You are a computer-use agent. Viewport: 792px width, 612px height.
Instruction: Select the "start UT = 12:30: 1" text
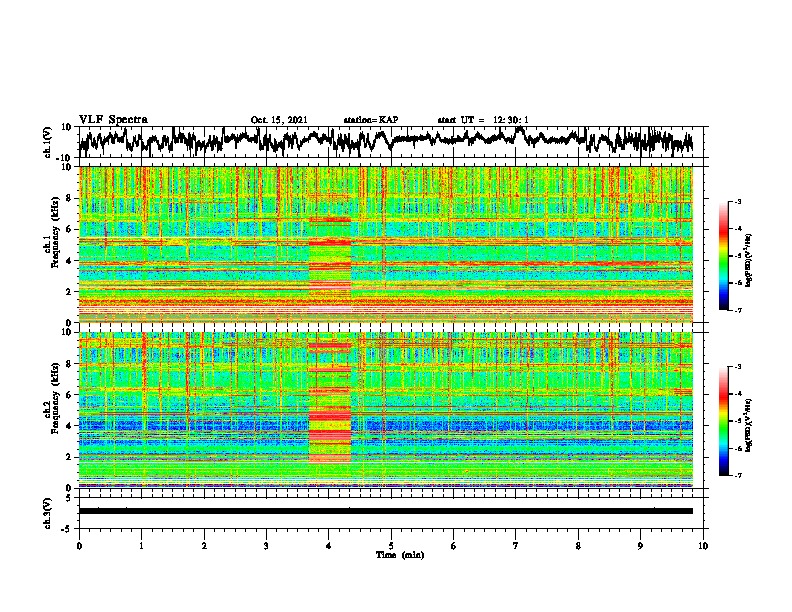click(483, 120)
